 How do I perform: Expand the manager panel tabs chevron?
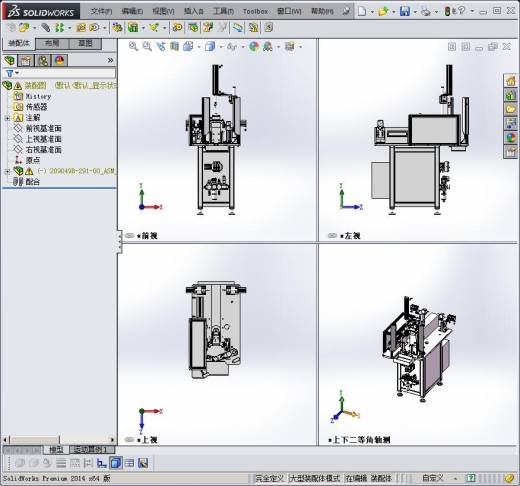(111, 60)
